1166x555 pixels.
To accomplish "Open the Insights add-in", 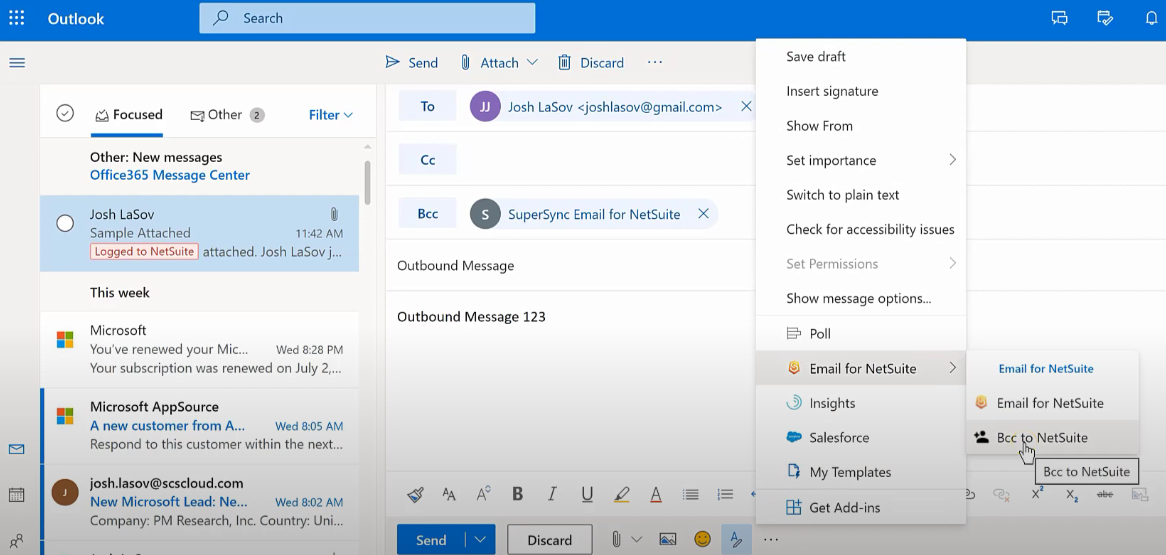I will point(860,402).
